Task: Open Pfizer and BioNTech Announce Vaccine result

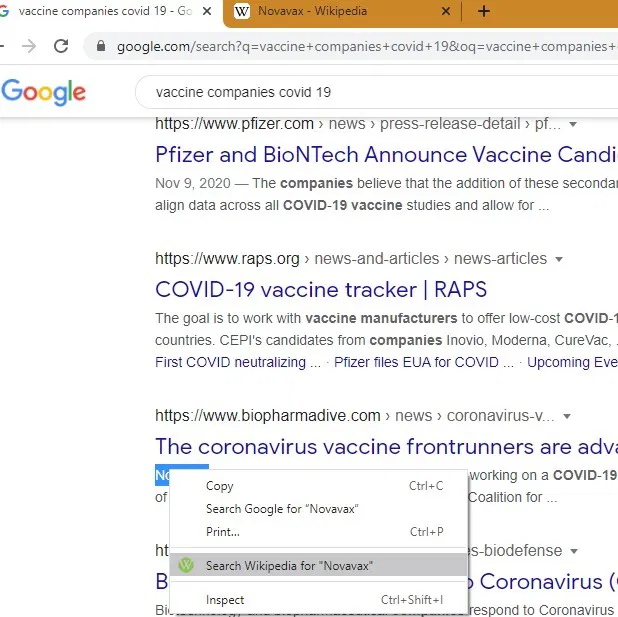Action: pyautogui.click(x=386, y=154)
